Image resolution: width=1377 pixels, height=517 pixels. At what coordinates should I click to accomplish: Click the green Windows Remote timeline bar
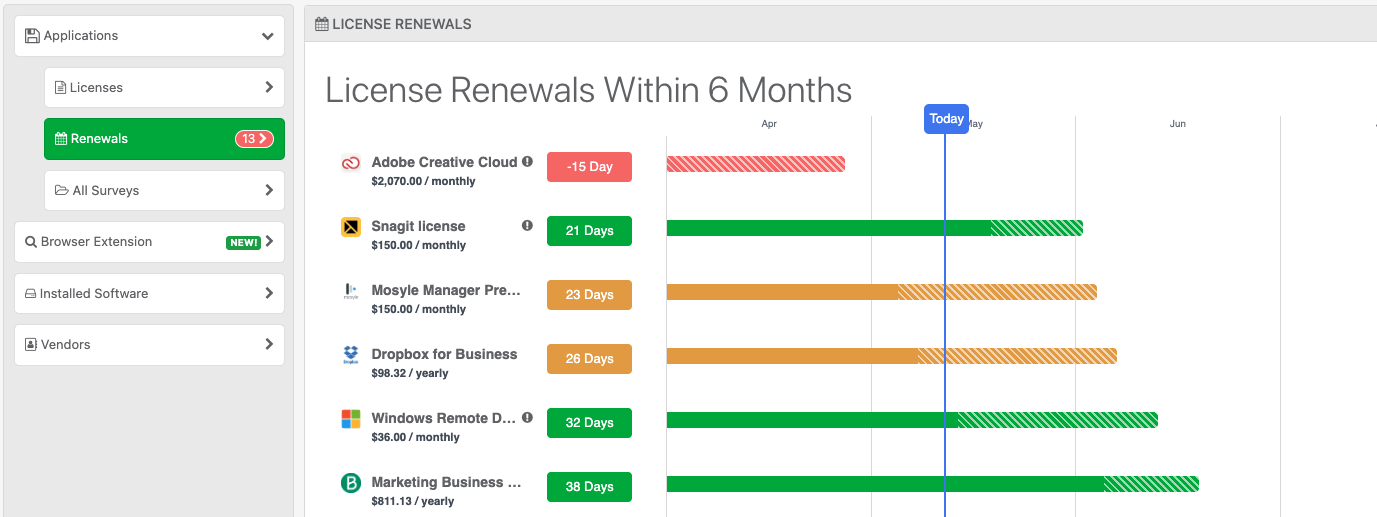[x=912, y=420]
